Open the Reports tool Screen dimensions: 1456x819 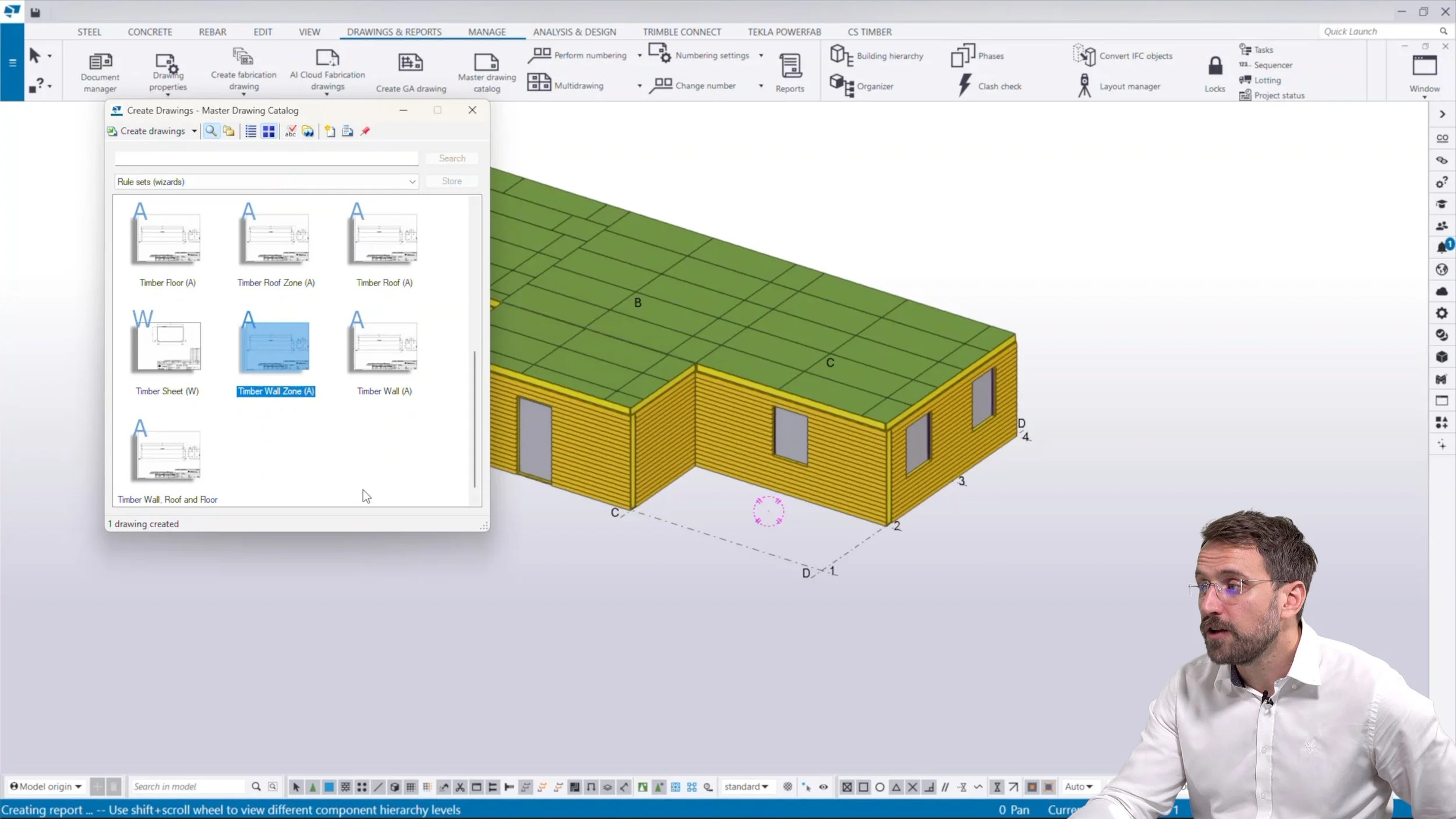coord(790,72)
